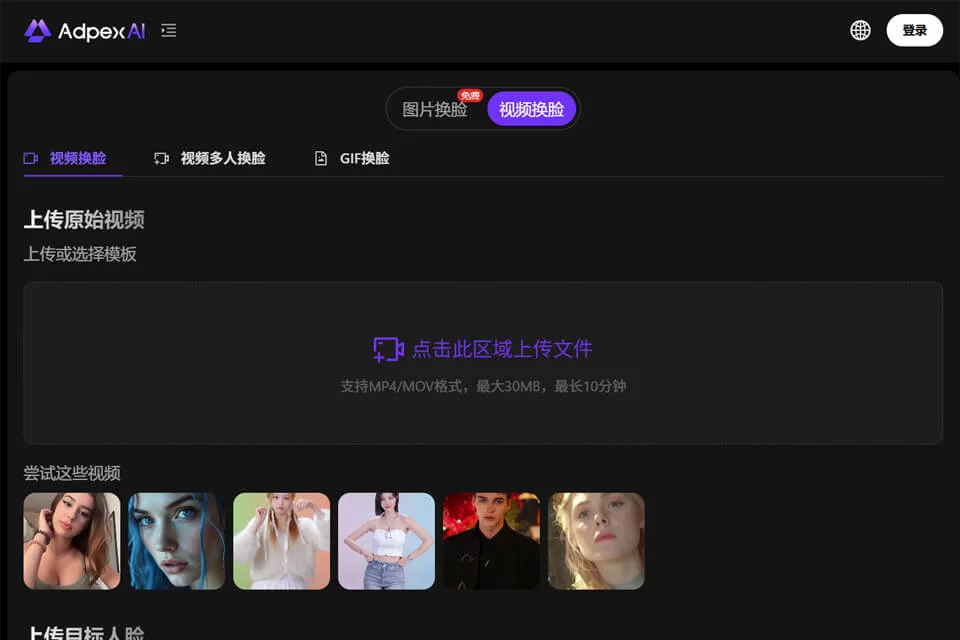This screenshot has height=640, width=960.
Task: Pick the man in black sample video
Action: (x=491, y=541)
